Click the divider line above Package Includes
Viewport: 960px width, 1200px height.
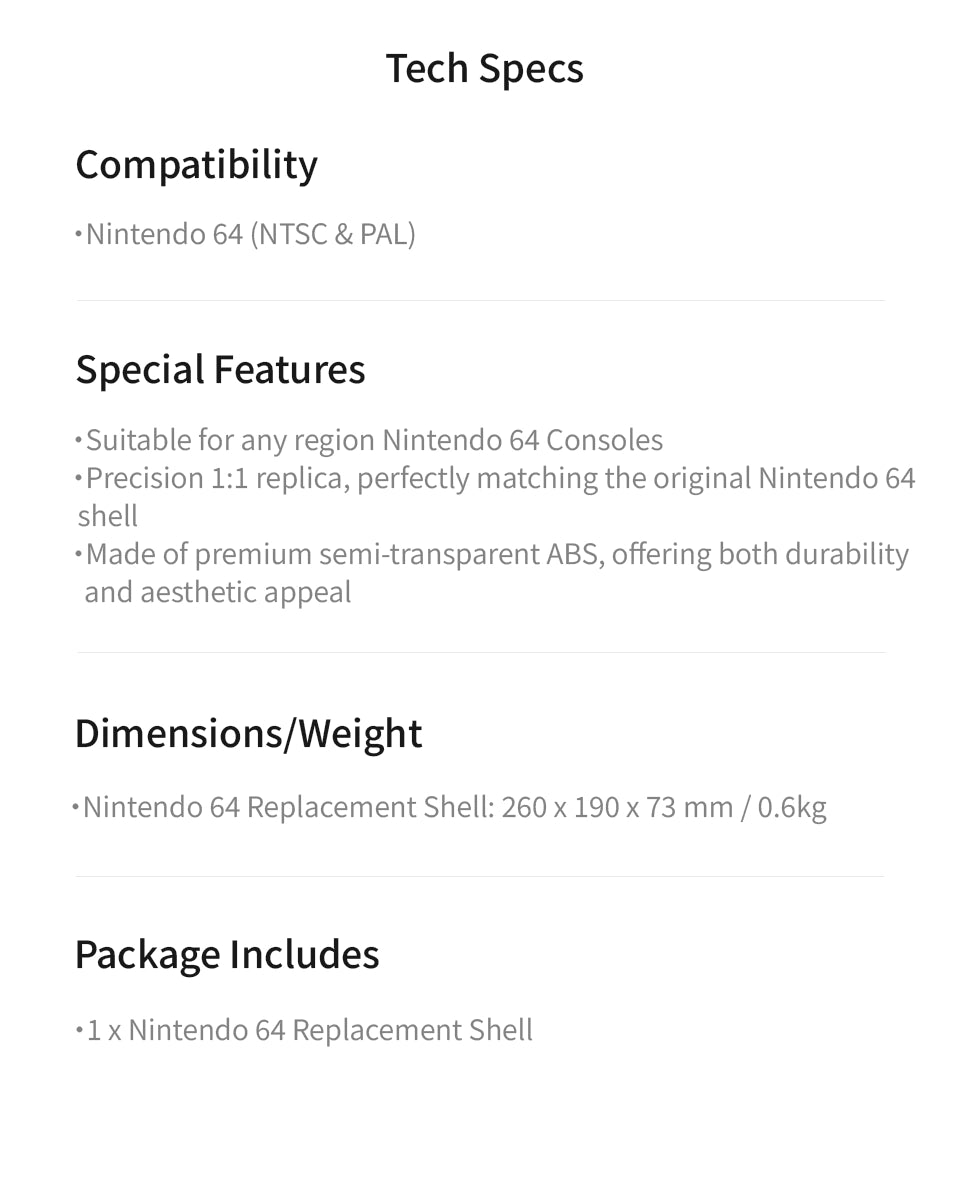coord(480,877)
